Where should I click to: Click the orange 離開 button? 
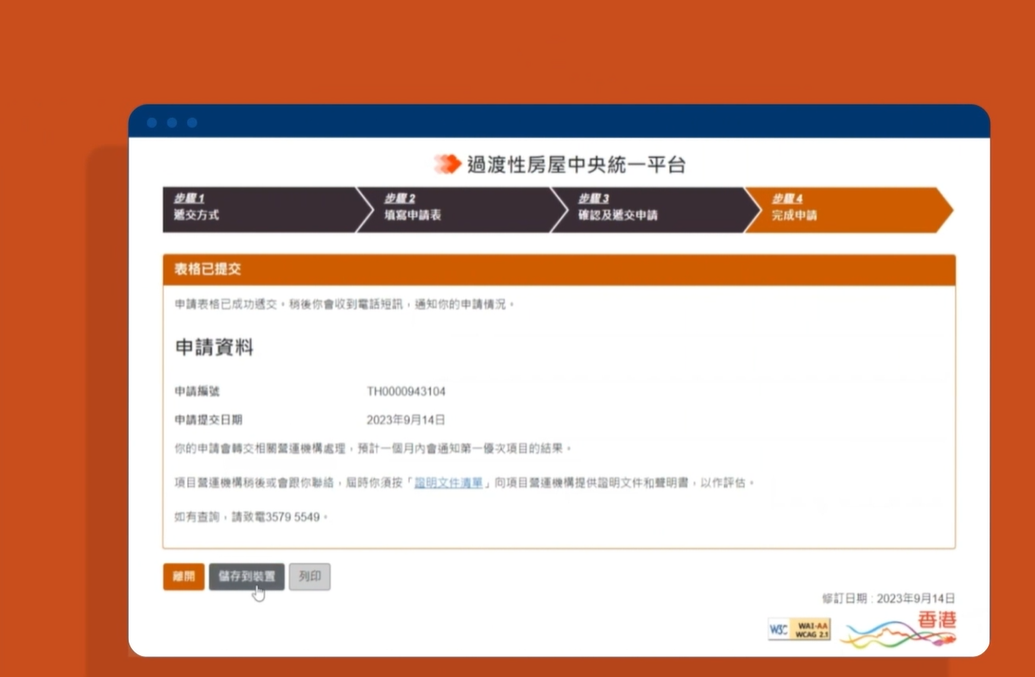coord(183,577)
